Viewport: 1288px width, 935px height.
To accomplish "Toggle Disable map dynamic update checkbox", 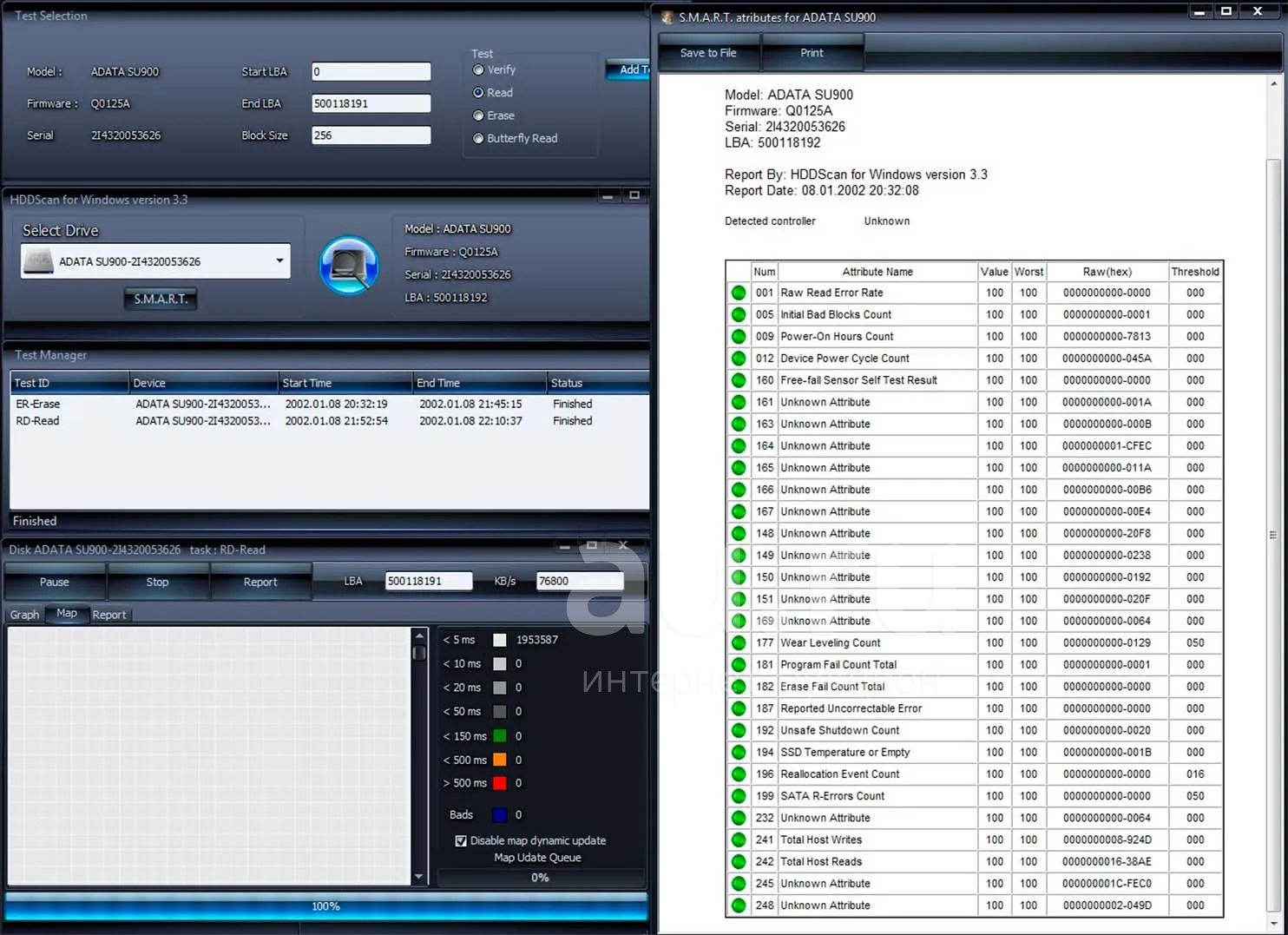I will (x=461, y=840).
